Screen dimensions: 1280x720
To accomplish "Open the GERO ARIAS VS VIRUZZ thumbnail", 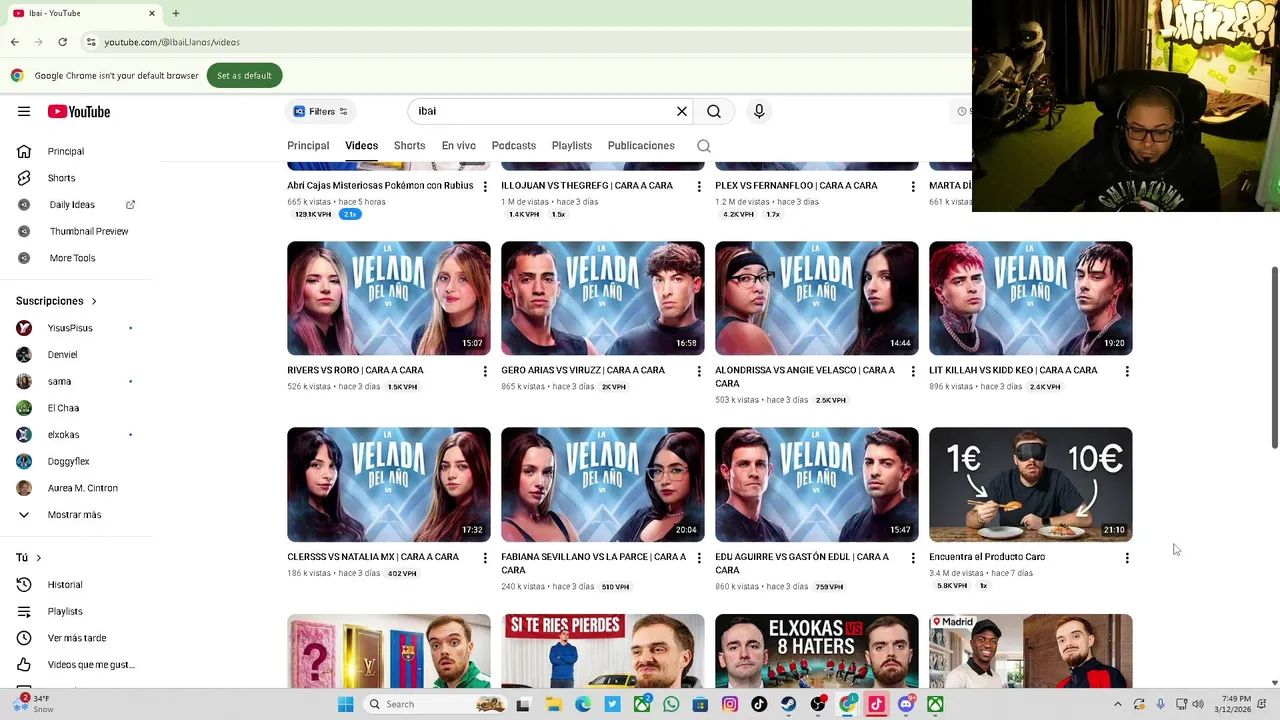I will (x=603, y=298).
